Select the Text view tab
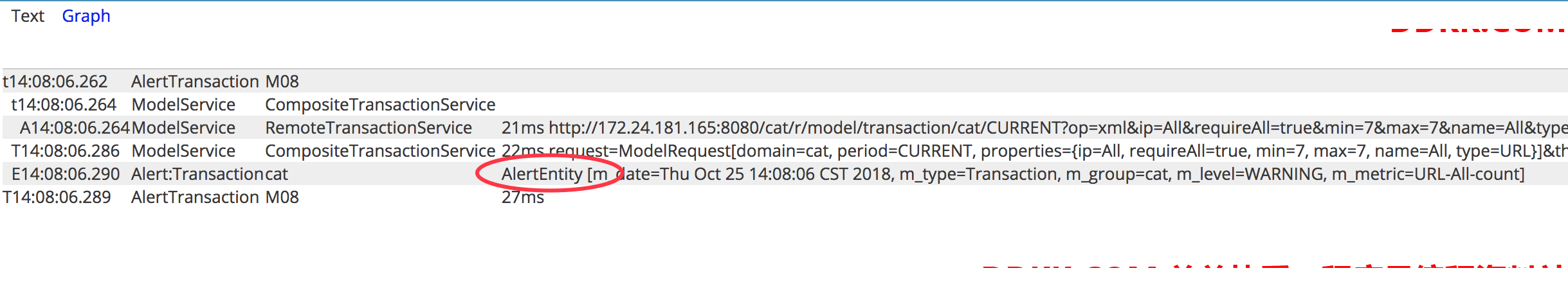The height and width of the screenshot is (293, 1568). click(x=28, y=16)
